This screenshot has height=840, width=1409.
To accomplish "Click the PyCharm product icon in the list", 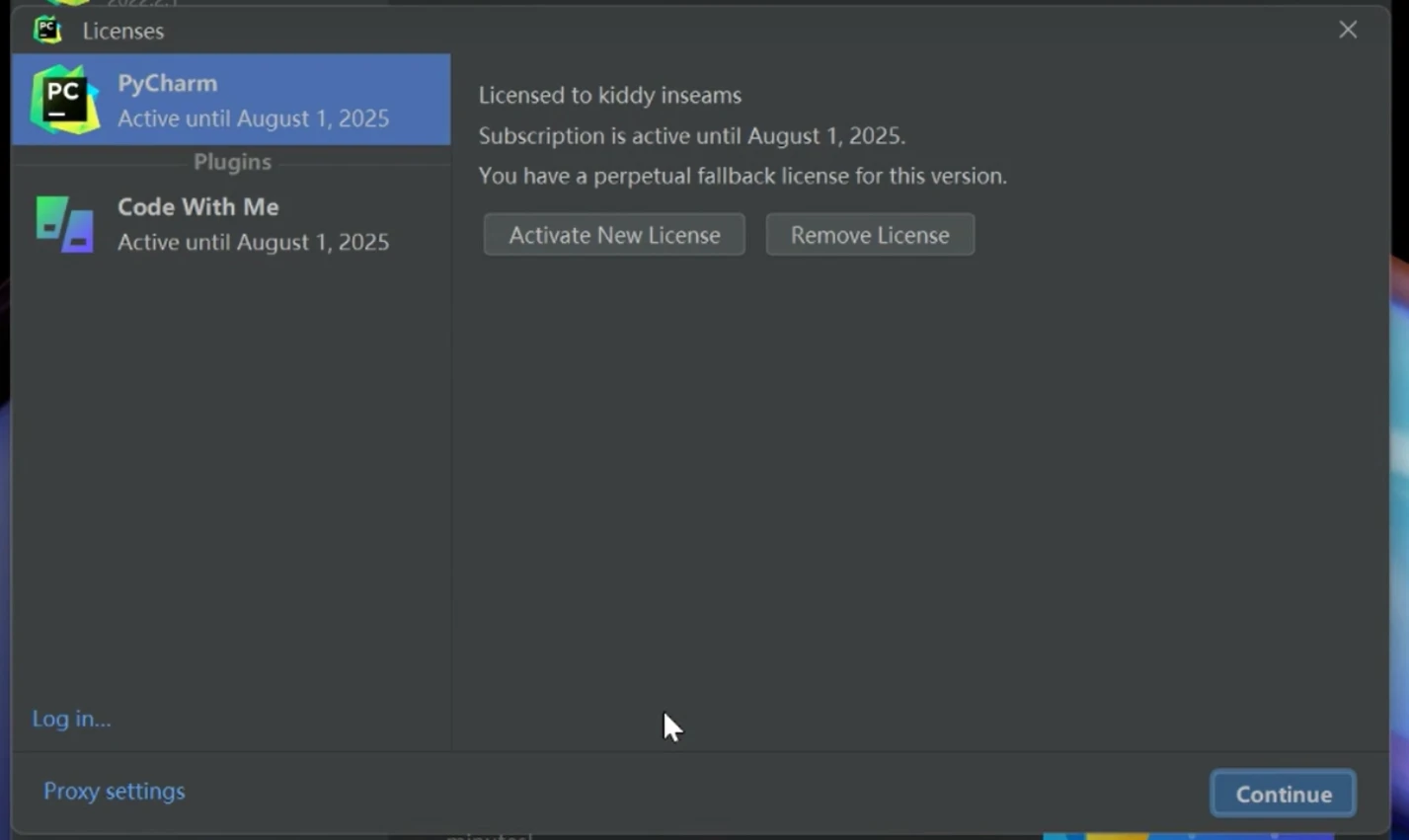I will point(64,100).
